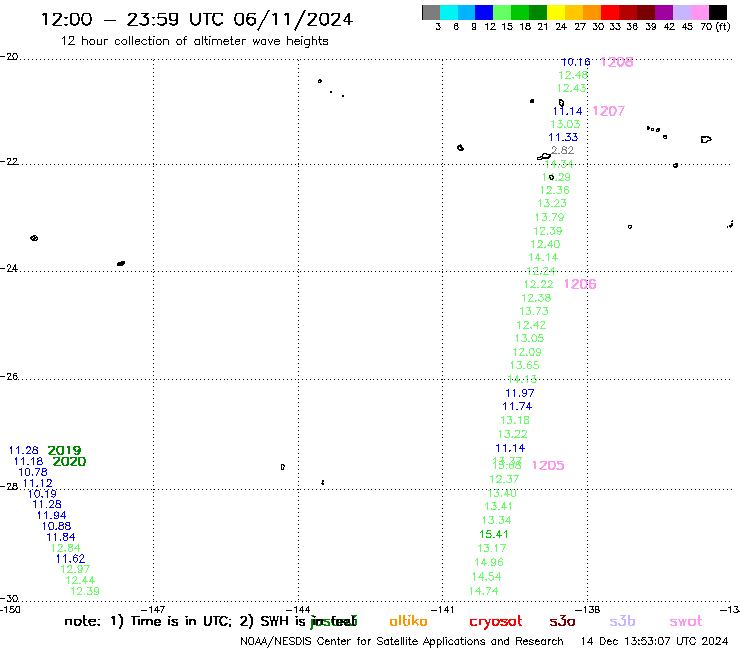Select the cyan swatch in the legend bar

[x=449, y=12]
